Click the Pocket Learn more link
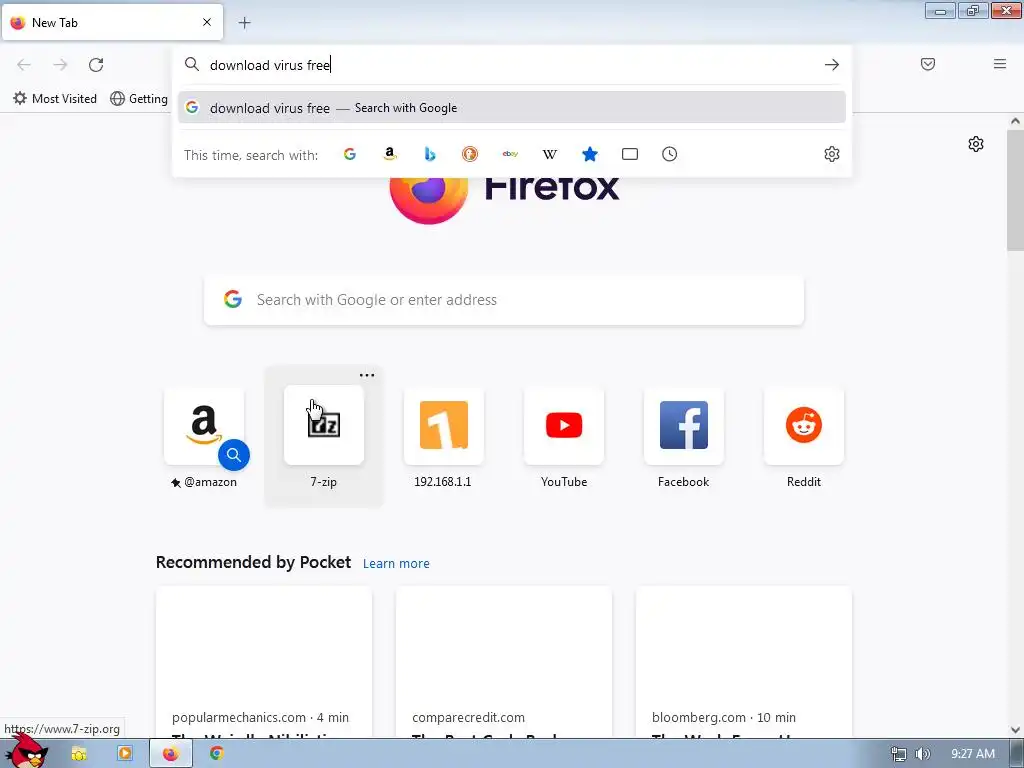The width and height of the screenshot is (1024, 768). [396, 564]
